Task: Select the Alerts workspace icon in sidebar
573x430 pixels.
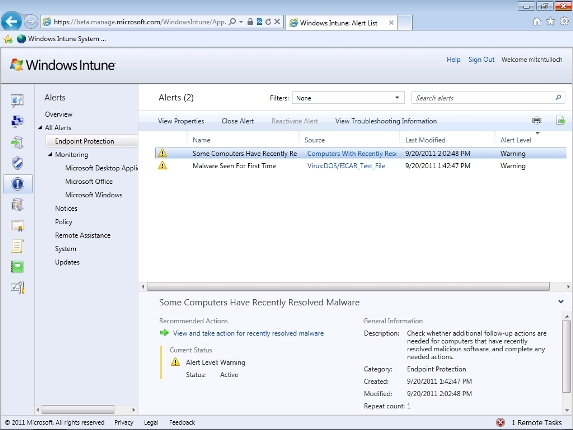Action: point(17,183)
